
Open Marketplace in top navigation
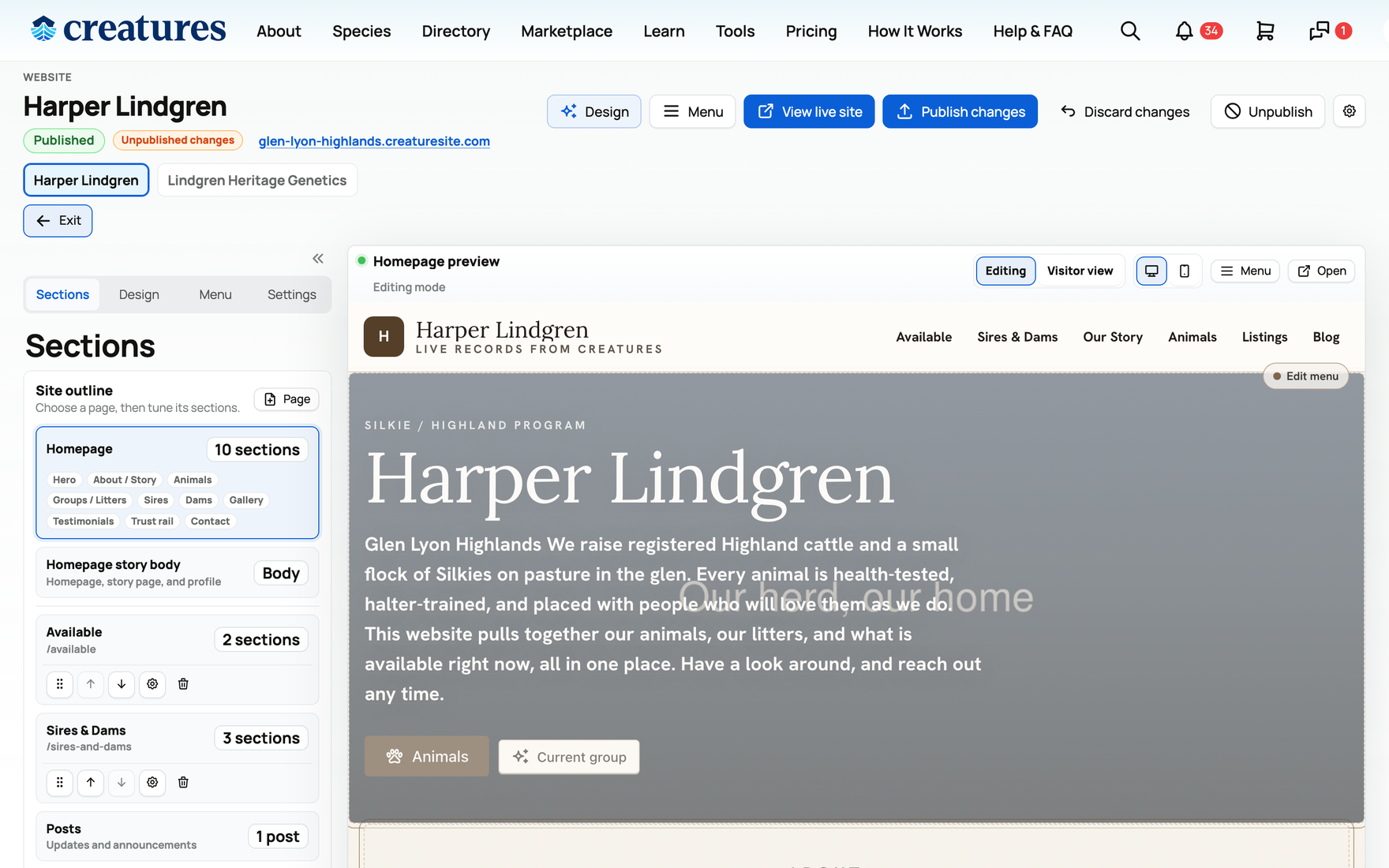coord(567,31)
